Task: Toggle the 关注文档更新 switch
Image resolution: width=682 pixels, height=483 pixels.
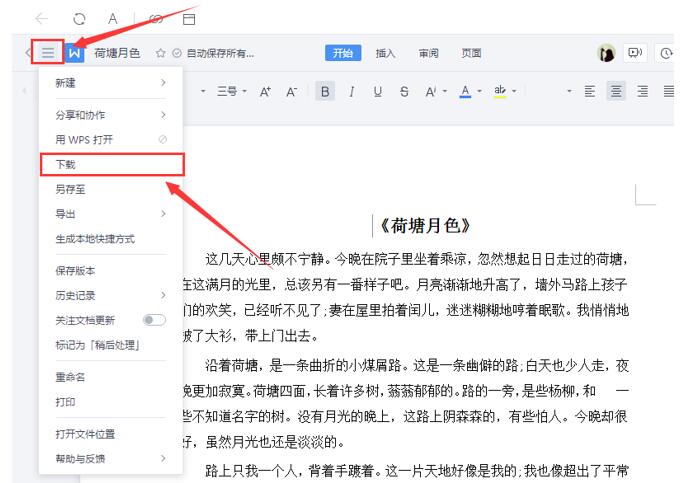Action: [154, 320]
